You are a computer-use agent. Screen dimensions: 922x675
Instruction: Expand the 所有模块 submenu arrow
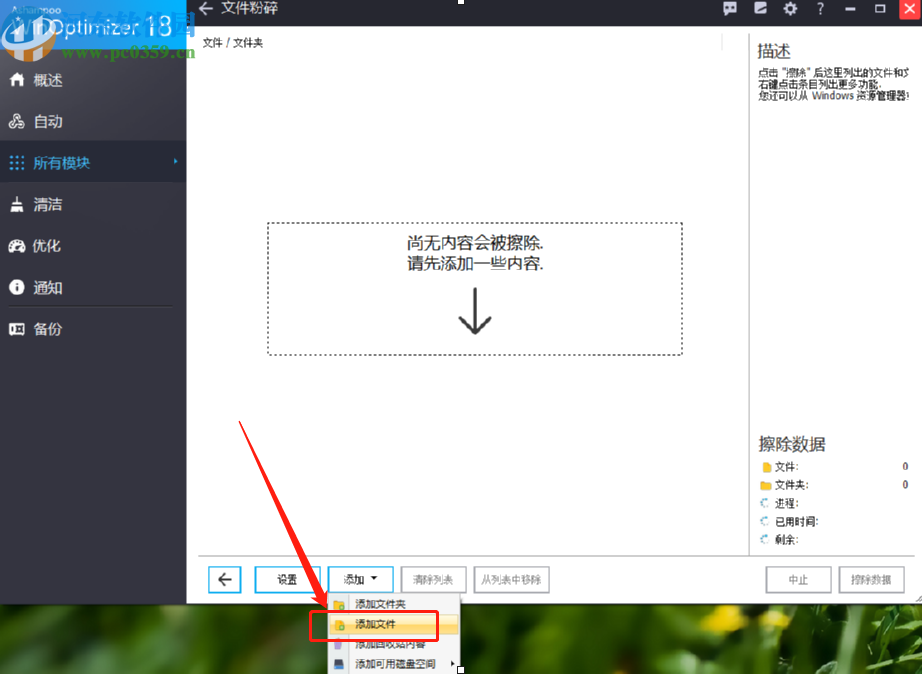[x=175, y=161]
